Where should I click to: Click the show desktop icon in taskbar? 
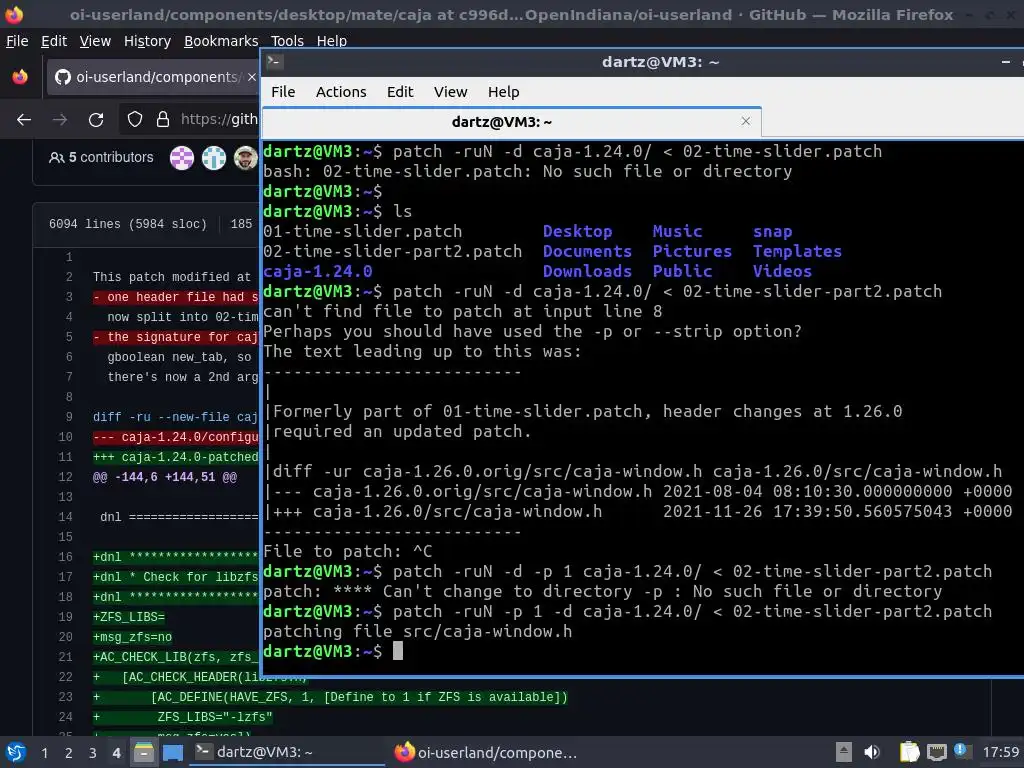click(173, 752)
